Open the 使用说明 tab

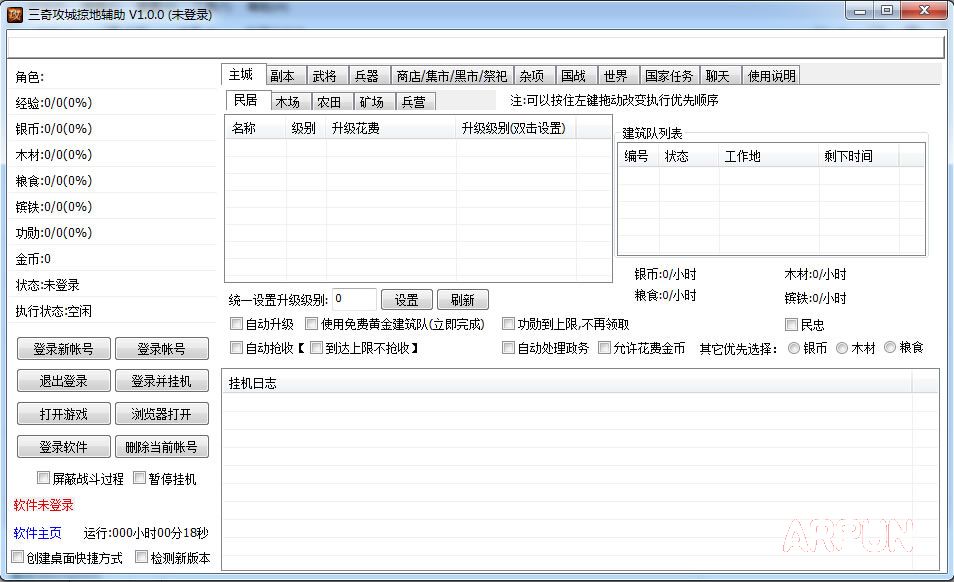[x=772, y=76]
